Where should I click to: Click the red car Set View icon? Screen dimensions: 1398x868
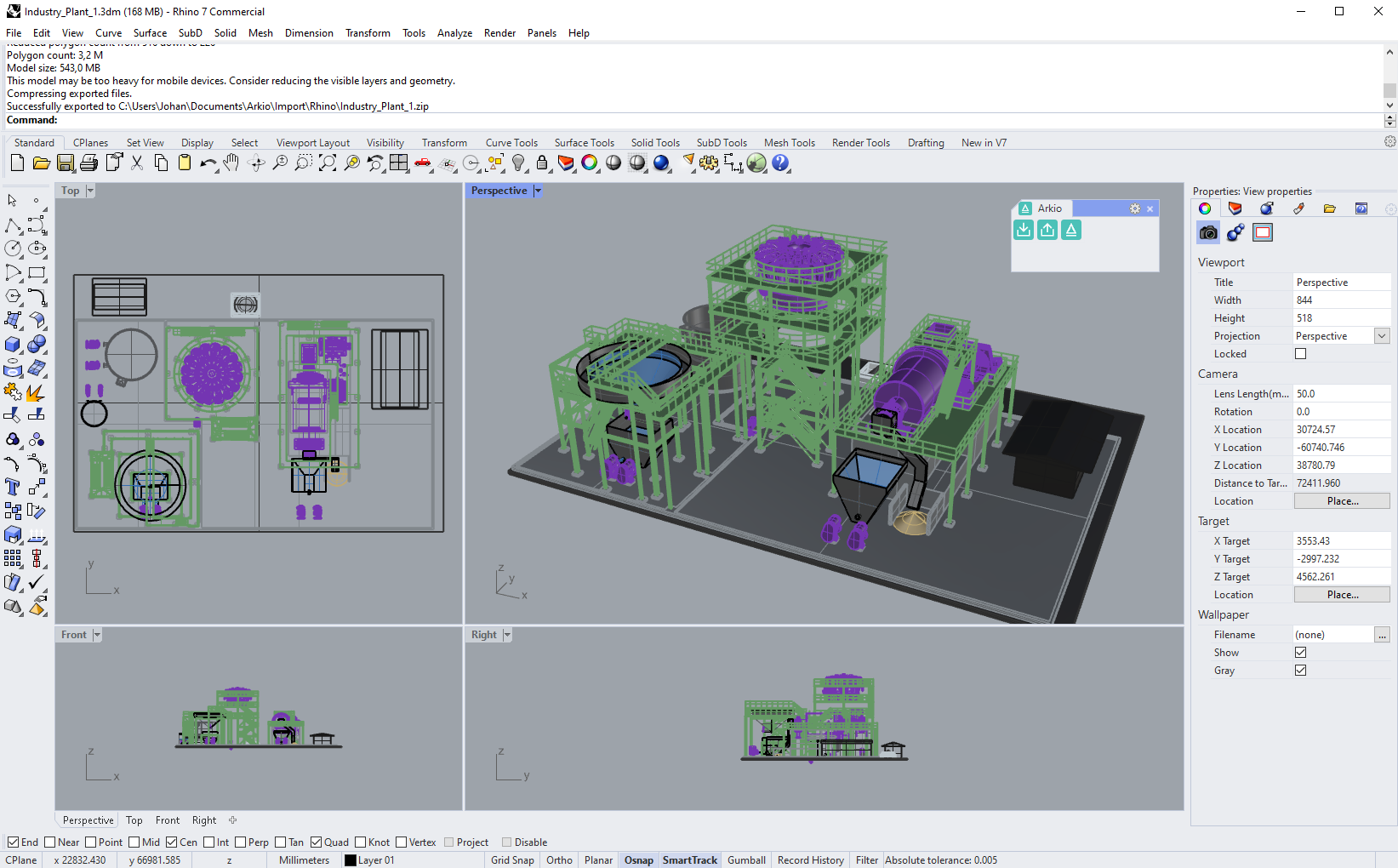pos(423,163)
